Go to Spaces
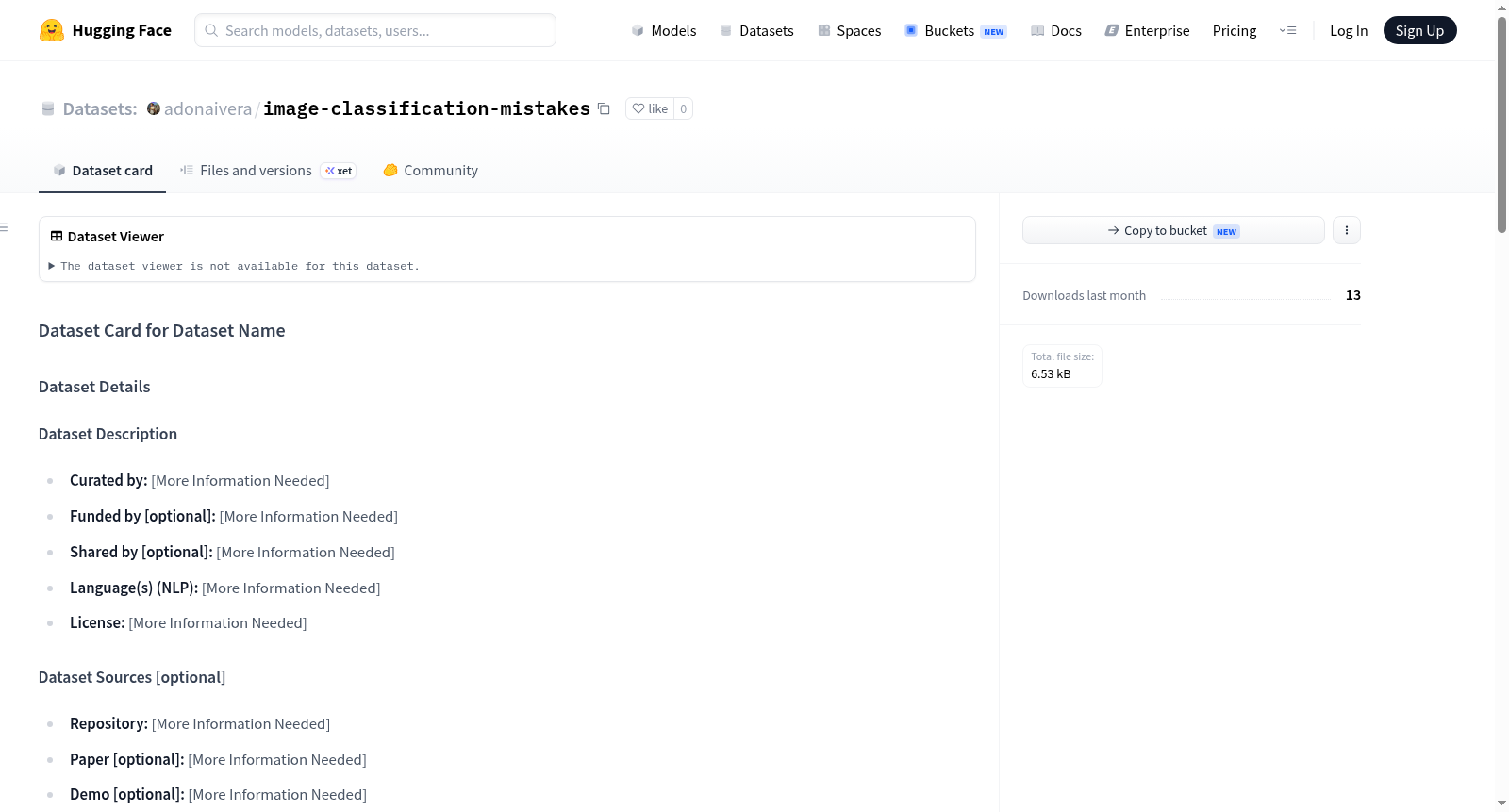Image resolution: width=1509 pixels, height=812 pixels. [x=850, y=30]
